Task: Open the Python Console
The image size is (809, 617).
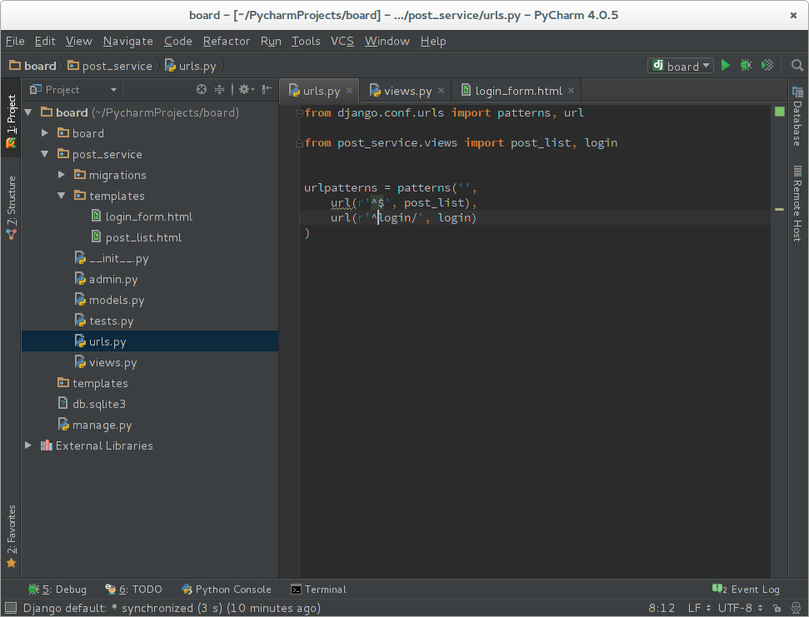Action: 226,589
